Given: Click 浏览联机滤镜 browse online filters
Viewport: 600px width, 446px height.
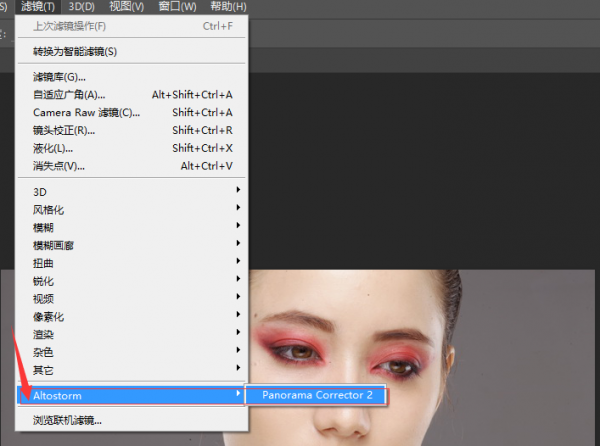Looking at the screenshot, I should pos(67,420).
